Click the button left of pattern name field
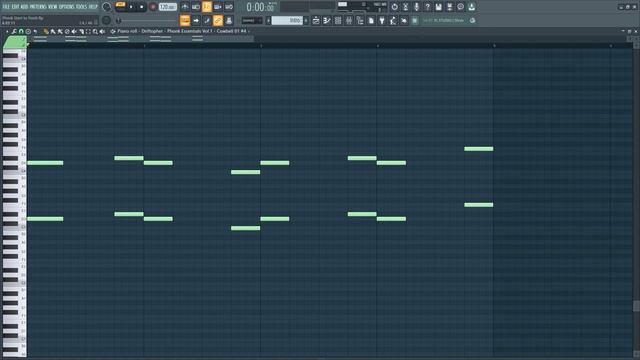This screenshot has width=640, height=360. tap(268, 20)
